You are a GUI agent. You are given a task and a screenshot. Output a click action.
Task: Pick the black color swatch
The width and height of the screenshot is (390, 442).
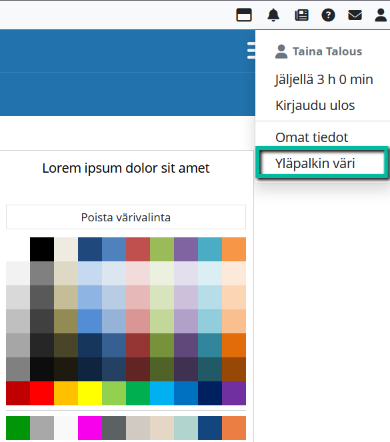click(x=42, y=249)
